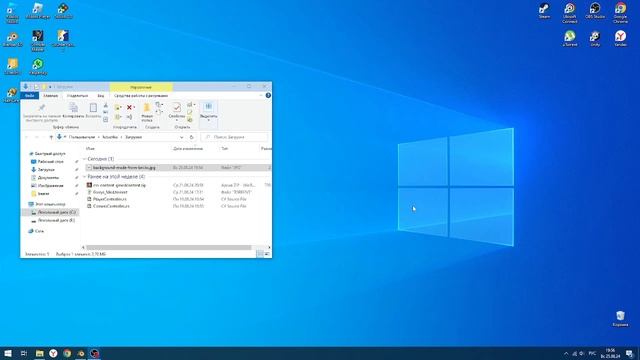
Task: Select Загрузки in the navigation pane
Action: 46,169
